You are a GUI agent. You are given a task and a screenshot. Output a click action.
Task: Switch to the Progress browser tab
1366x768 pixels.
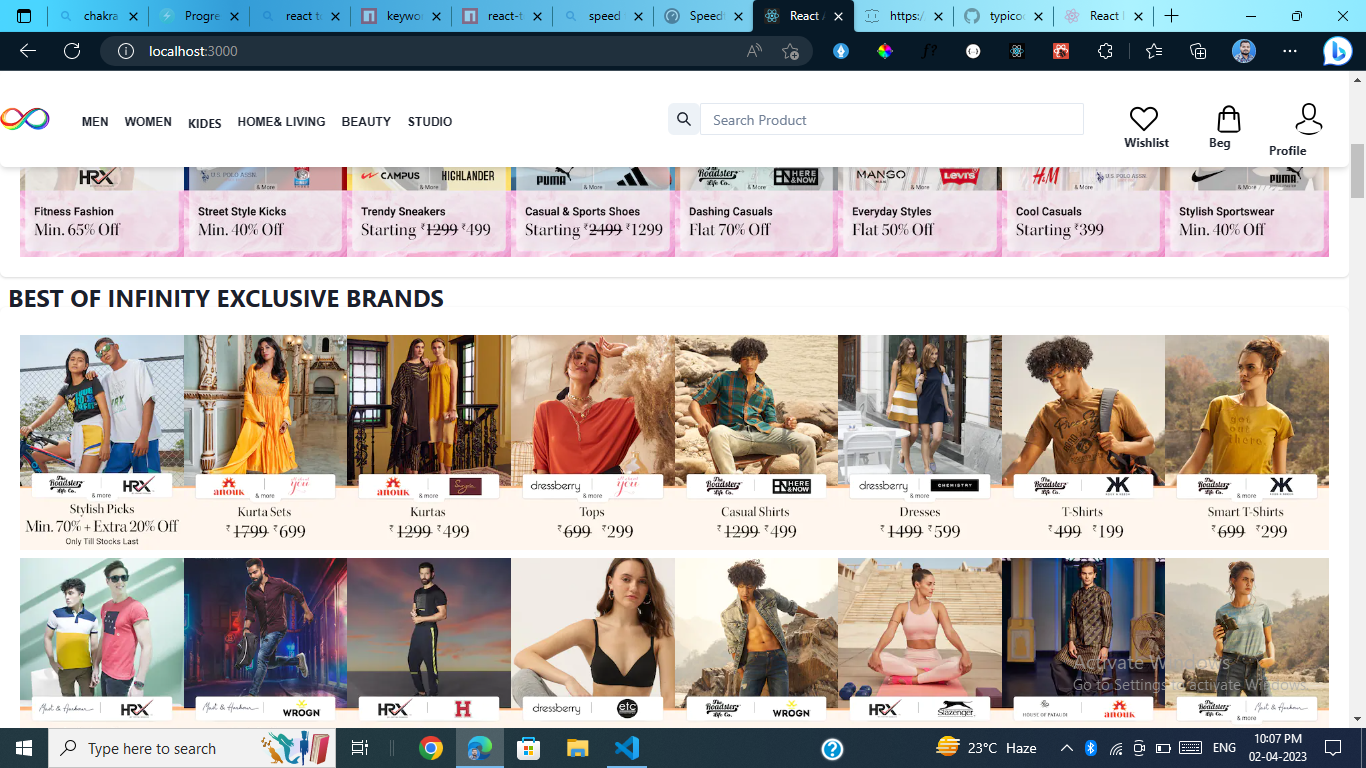coord(198,16)
